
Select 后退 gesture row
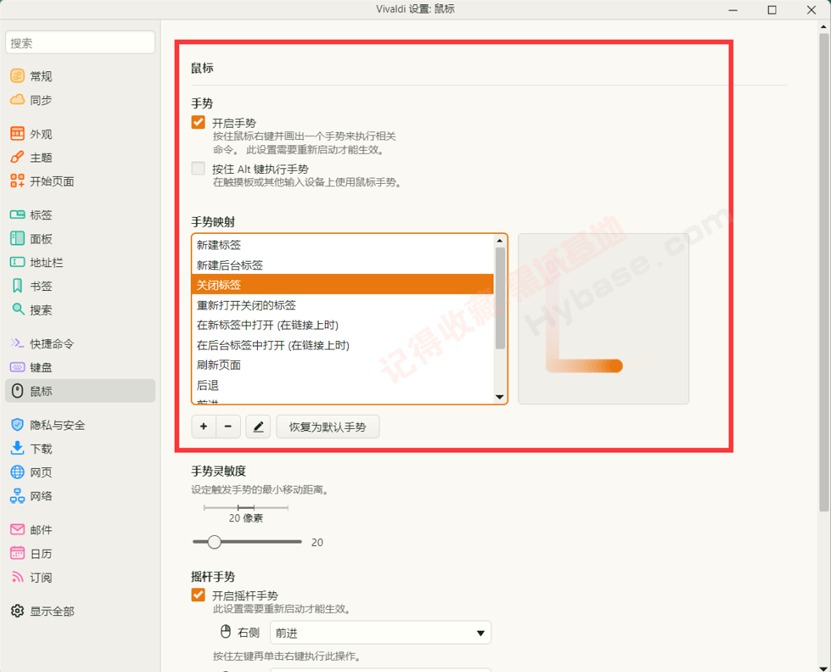(343, 385)
